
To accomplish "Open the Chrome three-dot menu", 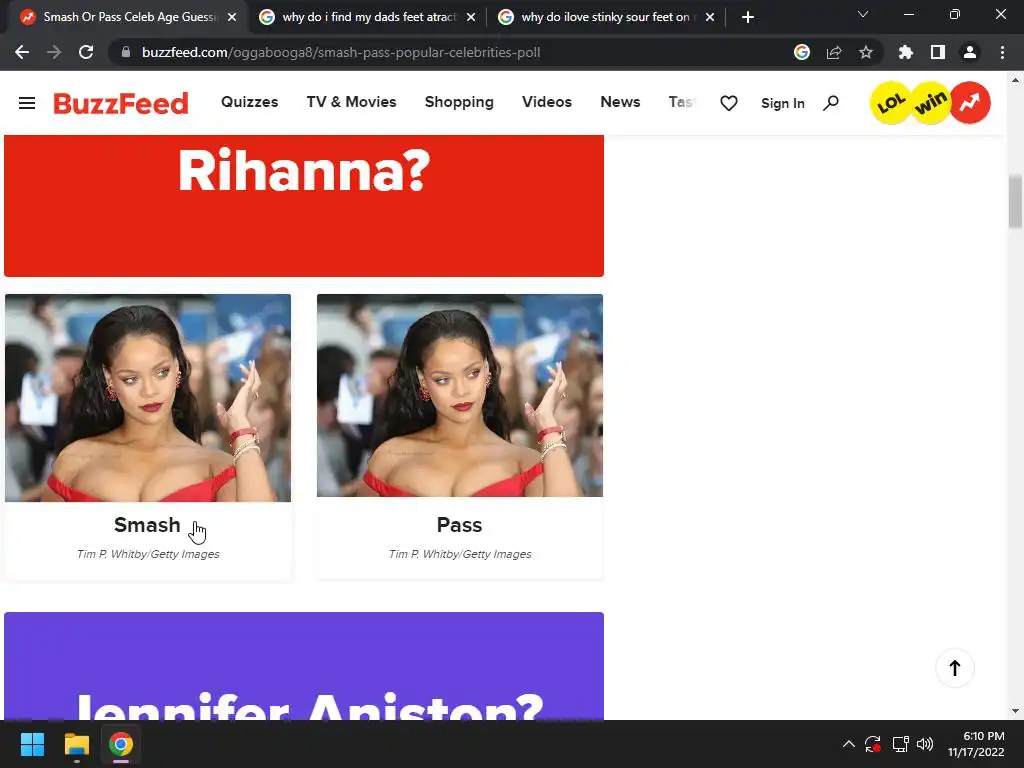I will pos(1002,52).
